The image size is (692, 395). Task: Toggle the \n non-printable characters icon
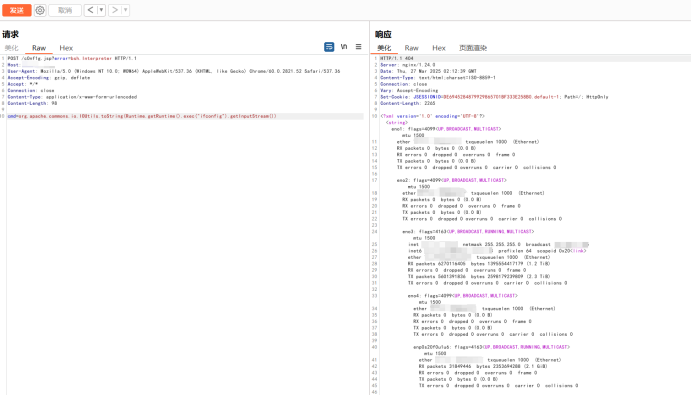pos(344,47)
